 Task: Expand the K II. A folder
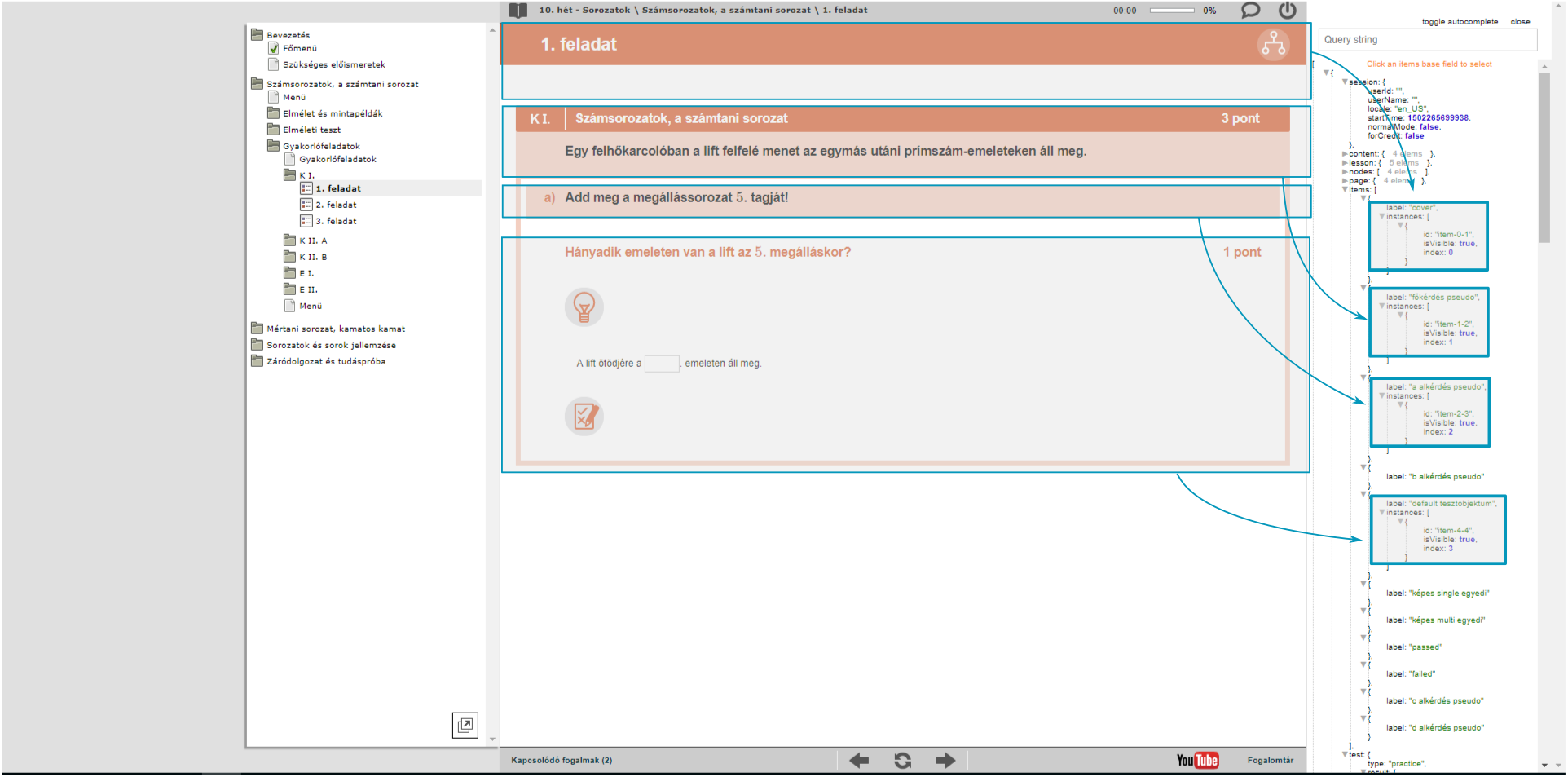tap(289, 241)
